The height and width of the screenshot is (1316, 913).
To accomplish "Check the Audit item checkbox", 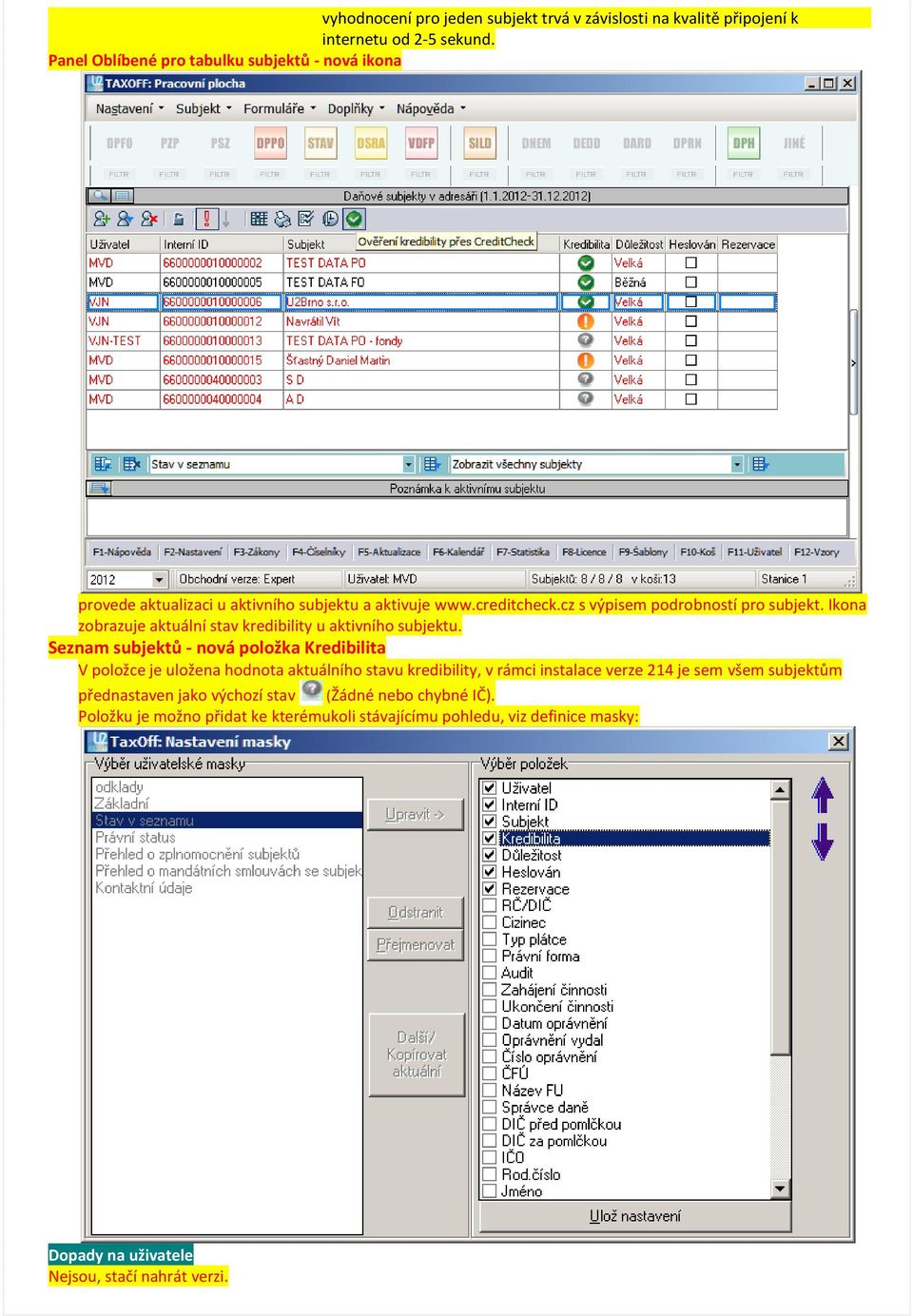I will click(490, 973).
